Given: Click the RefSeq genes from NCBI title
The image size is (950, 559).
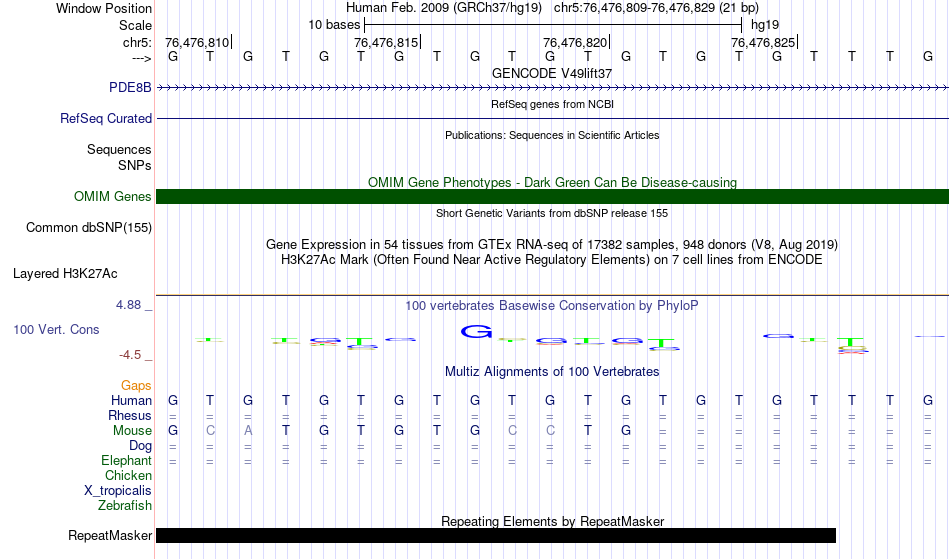Looking at the screenshot, I should click(552, 104).
